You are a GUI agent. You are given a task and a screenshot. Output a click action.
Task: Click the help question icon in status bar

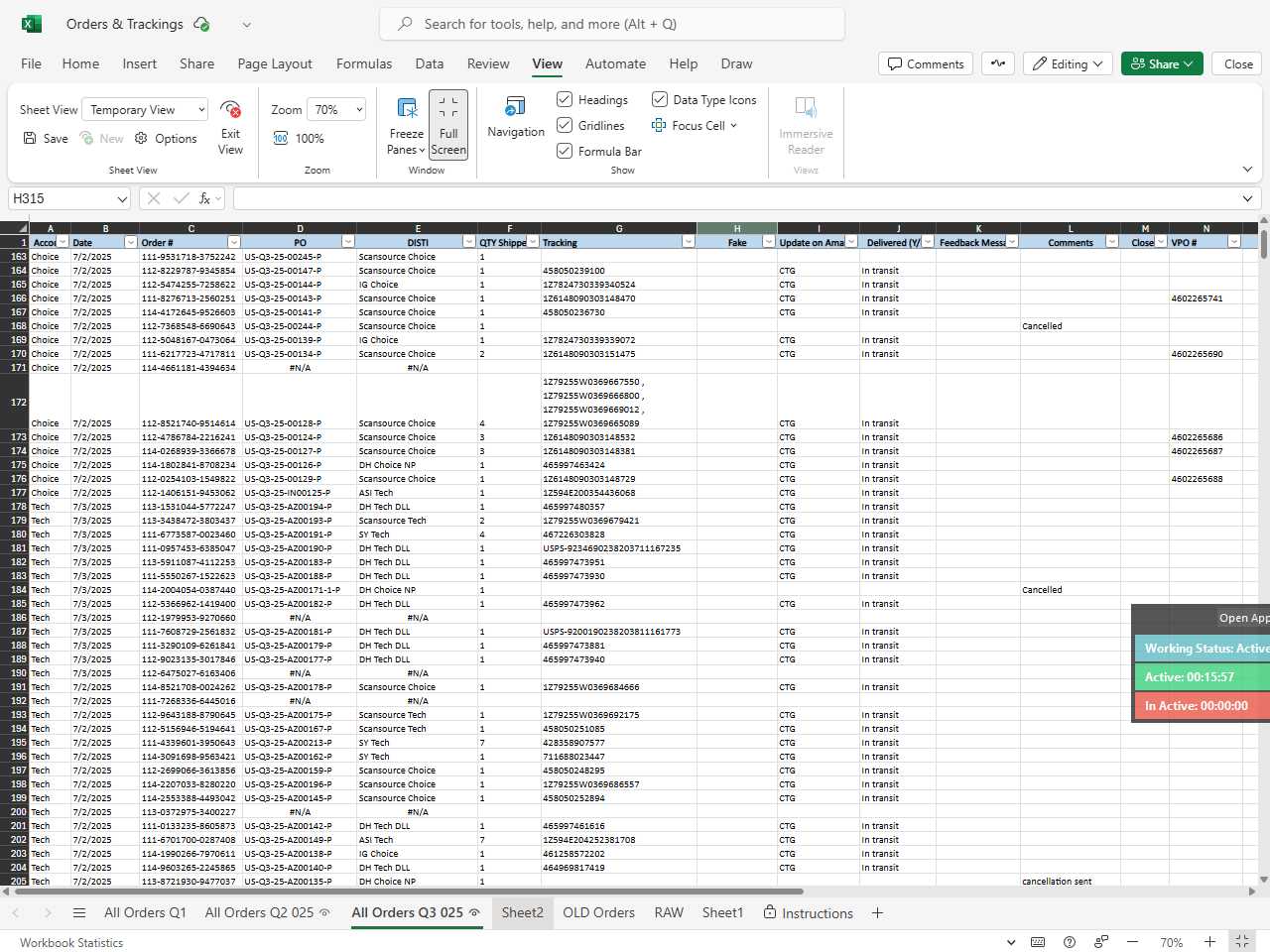(x=1070, y=942)
